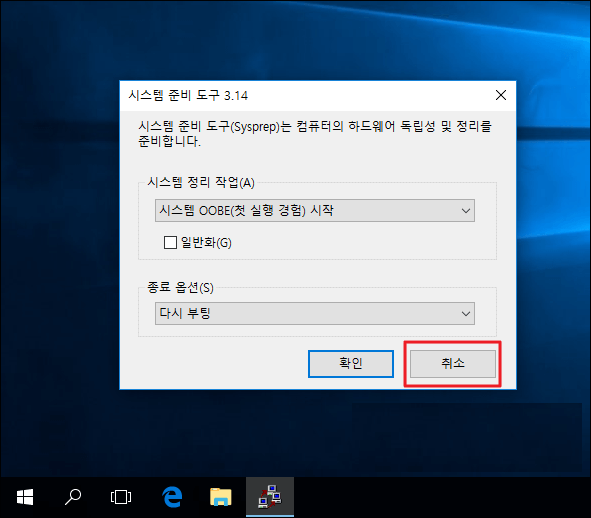Enable the 일반화(G) checkbox
The image size is (591, 518).
[x=170, y=242]
